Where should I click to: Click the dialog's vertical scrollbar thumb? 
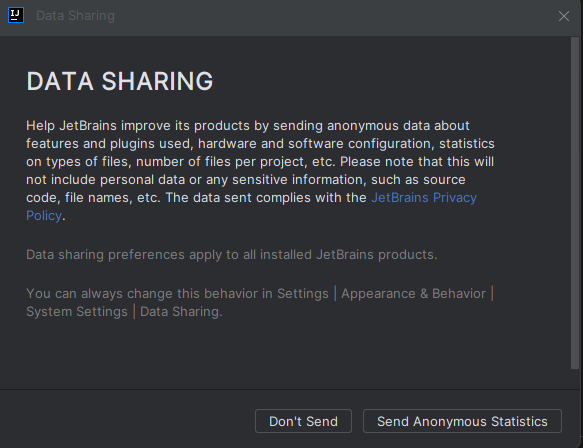pyautogui.click(x=575, y=203)
